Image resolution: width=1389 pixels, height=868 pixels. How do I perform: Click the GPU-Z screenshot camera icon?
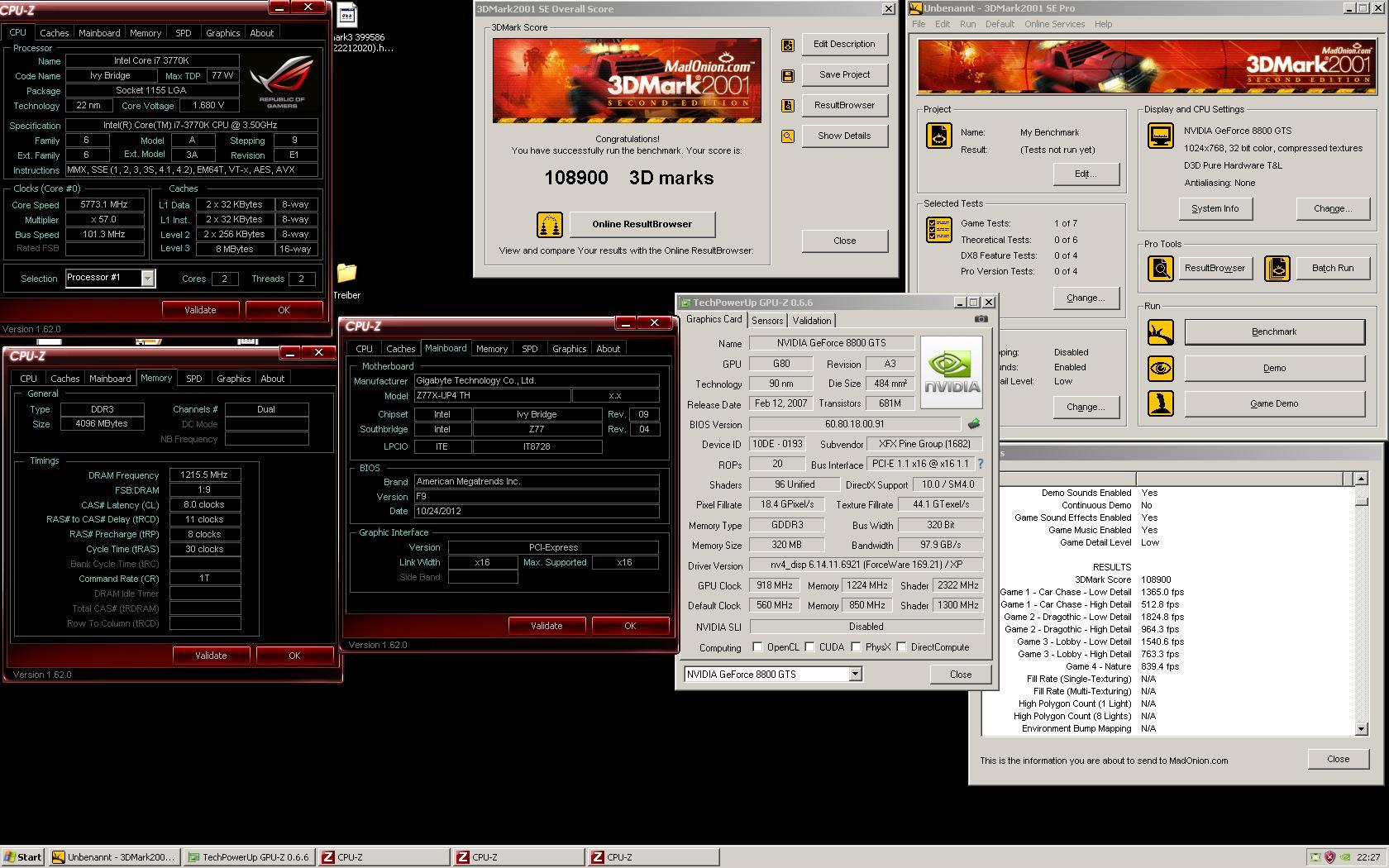click(x=981, y=319)
